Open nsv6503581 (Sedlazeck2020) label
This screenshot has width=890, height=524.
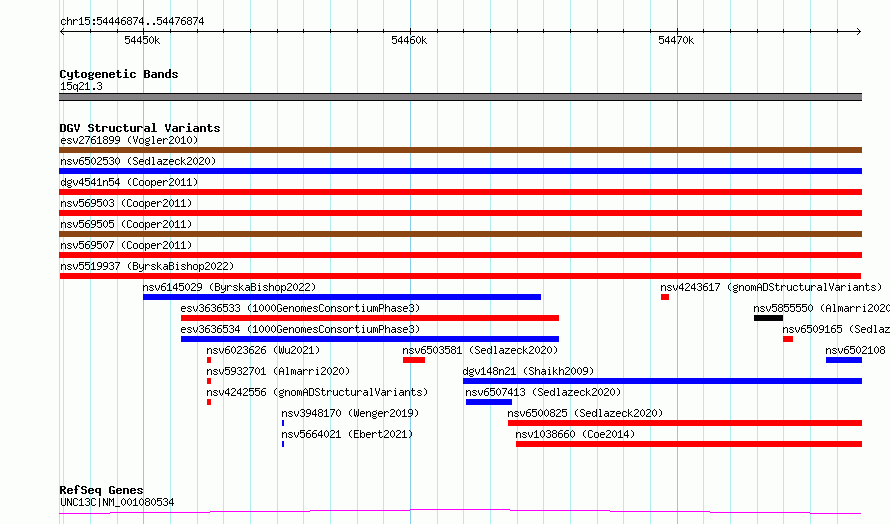click(480, 350)
